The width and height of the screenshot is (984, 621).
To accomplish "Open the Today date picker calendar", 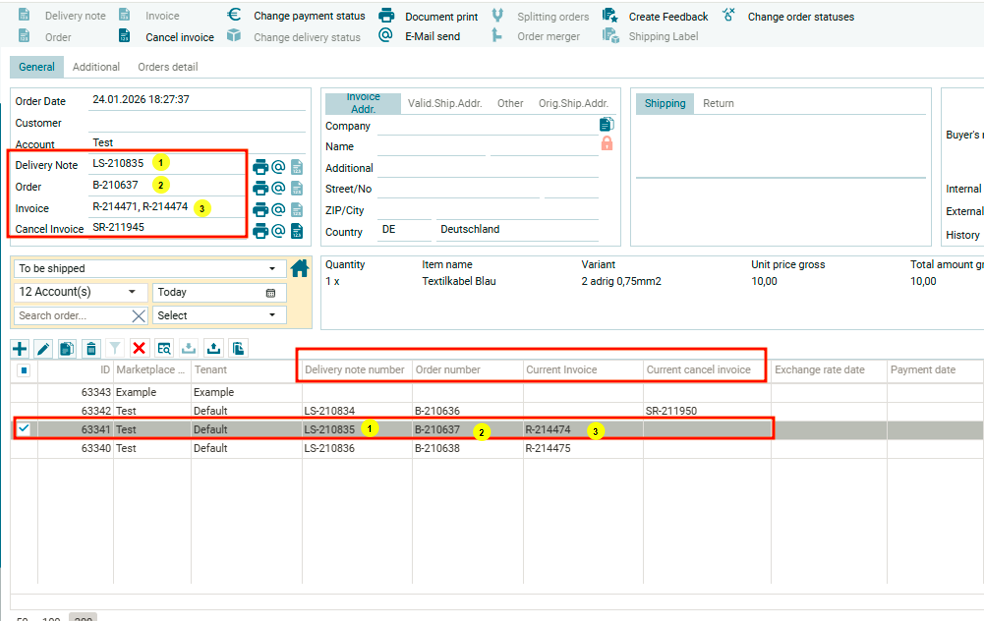I will tap(270, 293).
